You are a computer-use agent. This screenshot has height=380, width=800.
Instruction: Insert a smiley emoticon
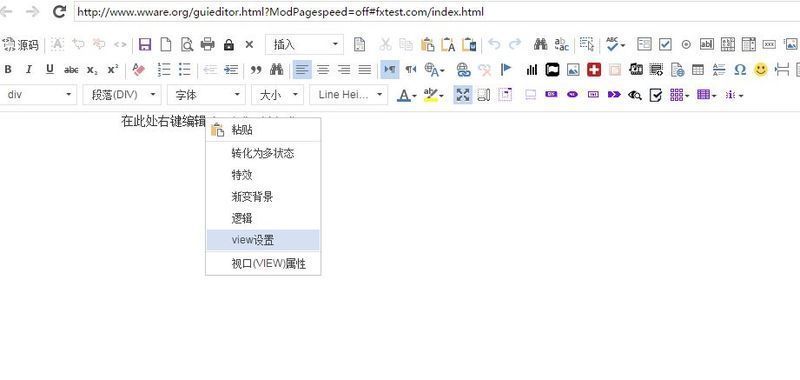[761, 69]
